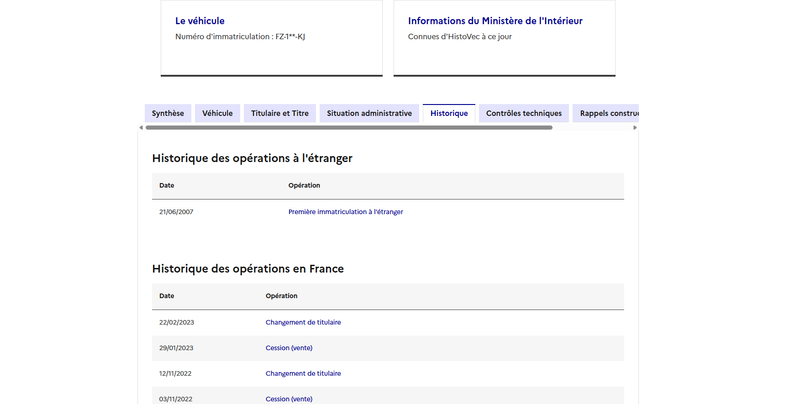Select the Situation administrative tab
Image resolution: width=800 pixels, height=404 pixels.
coord(369,113)
